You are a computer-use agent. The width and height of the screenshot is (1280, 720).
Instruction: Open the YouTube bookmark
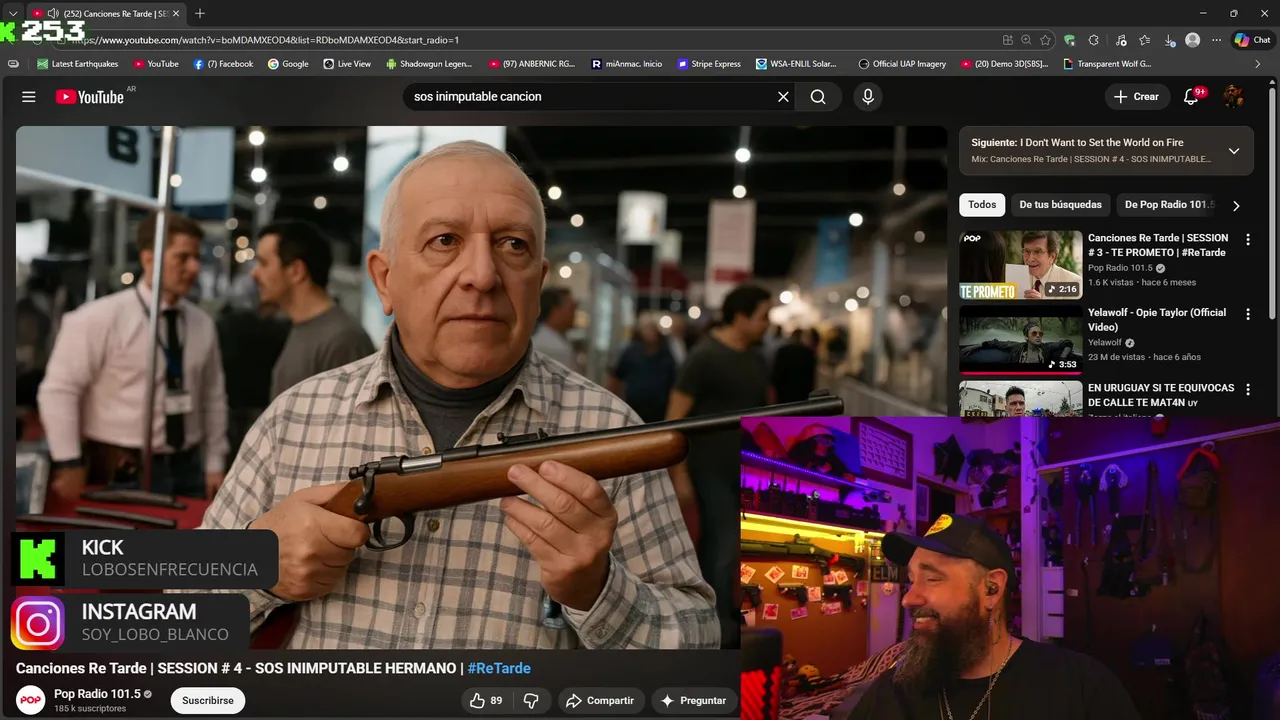[x=155, y=64]
